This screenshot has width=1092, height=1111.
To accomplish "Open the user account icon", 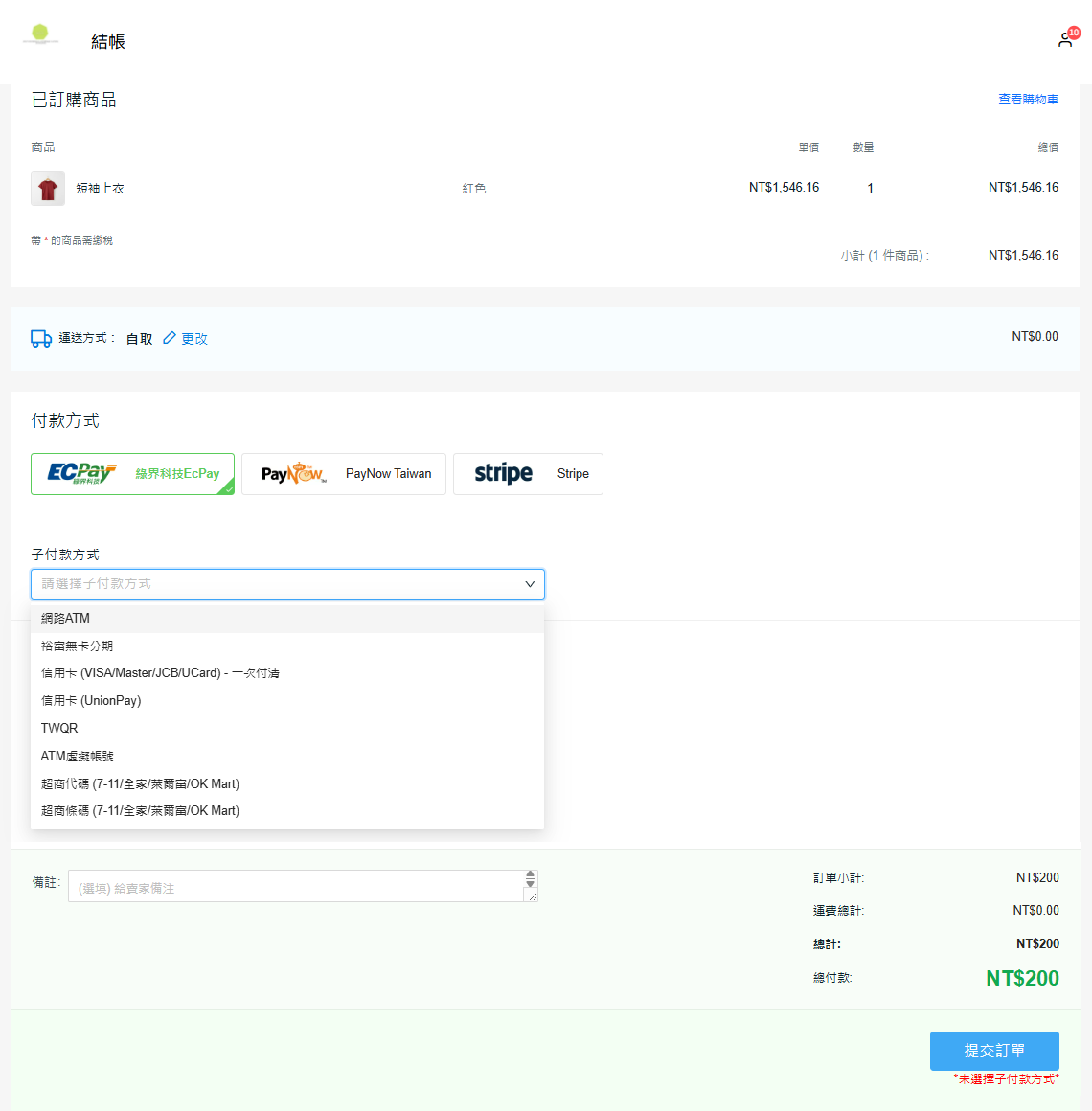I will point(1064,40).
